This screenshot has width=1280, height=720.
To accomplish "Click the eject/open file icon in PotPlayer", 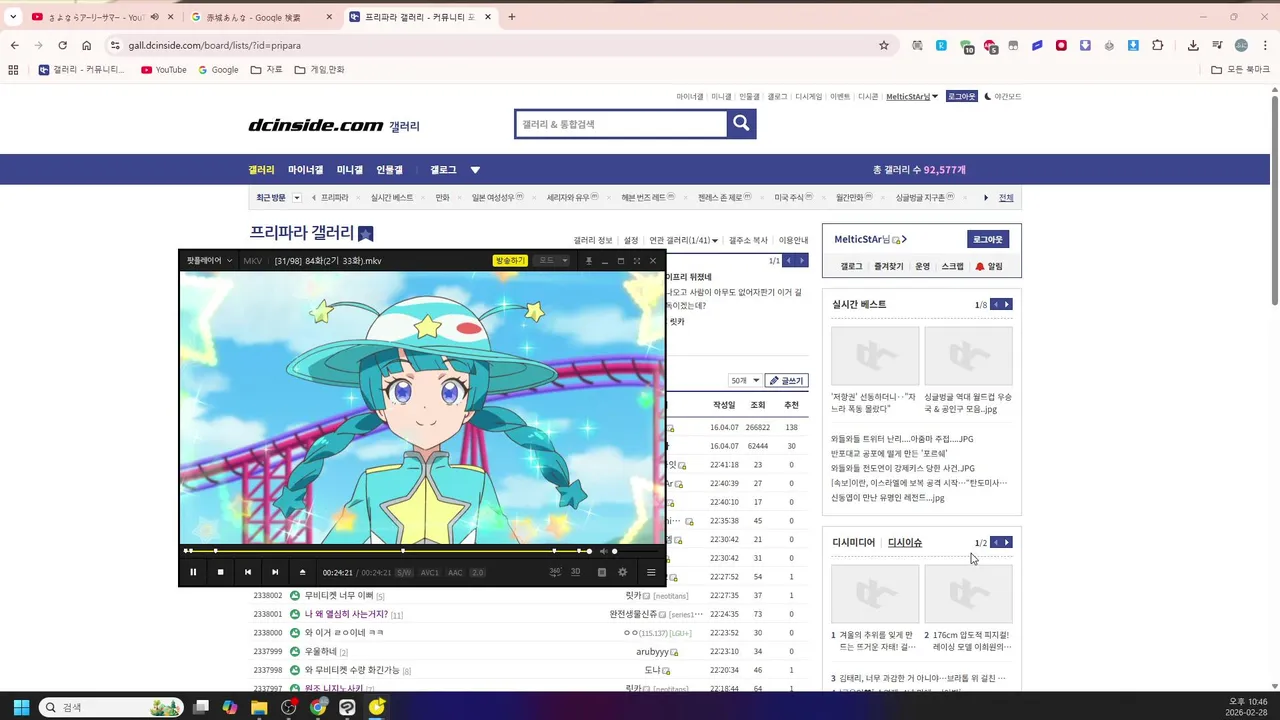I will tap(302, 572).
